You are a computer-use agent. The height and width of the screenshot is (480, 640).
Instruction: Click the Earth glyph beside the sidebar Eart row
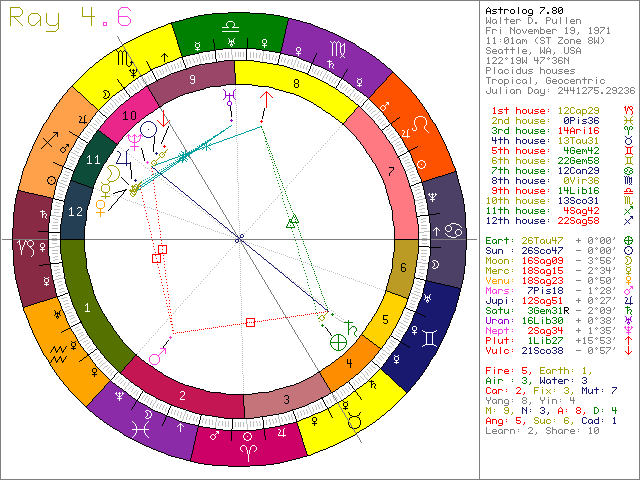point(629,241)
